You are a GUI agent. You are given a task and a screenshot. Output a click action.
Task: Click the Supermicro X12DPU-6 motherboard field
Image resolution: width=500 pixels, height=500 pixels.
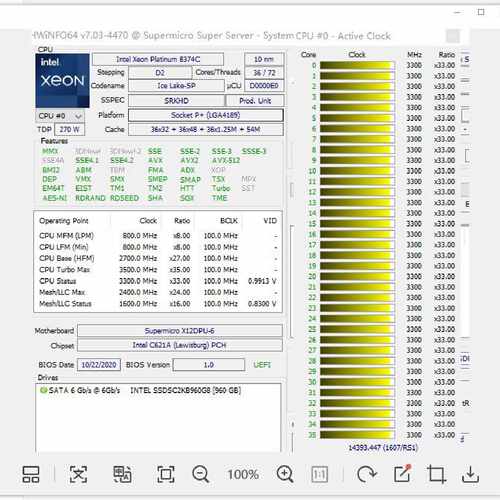[180, 331]
